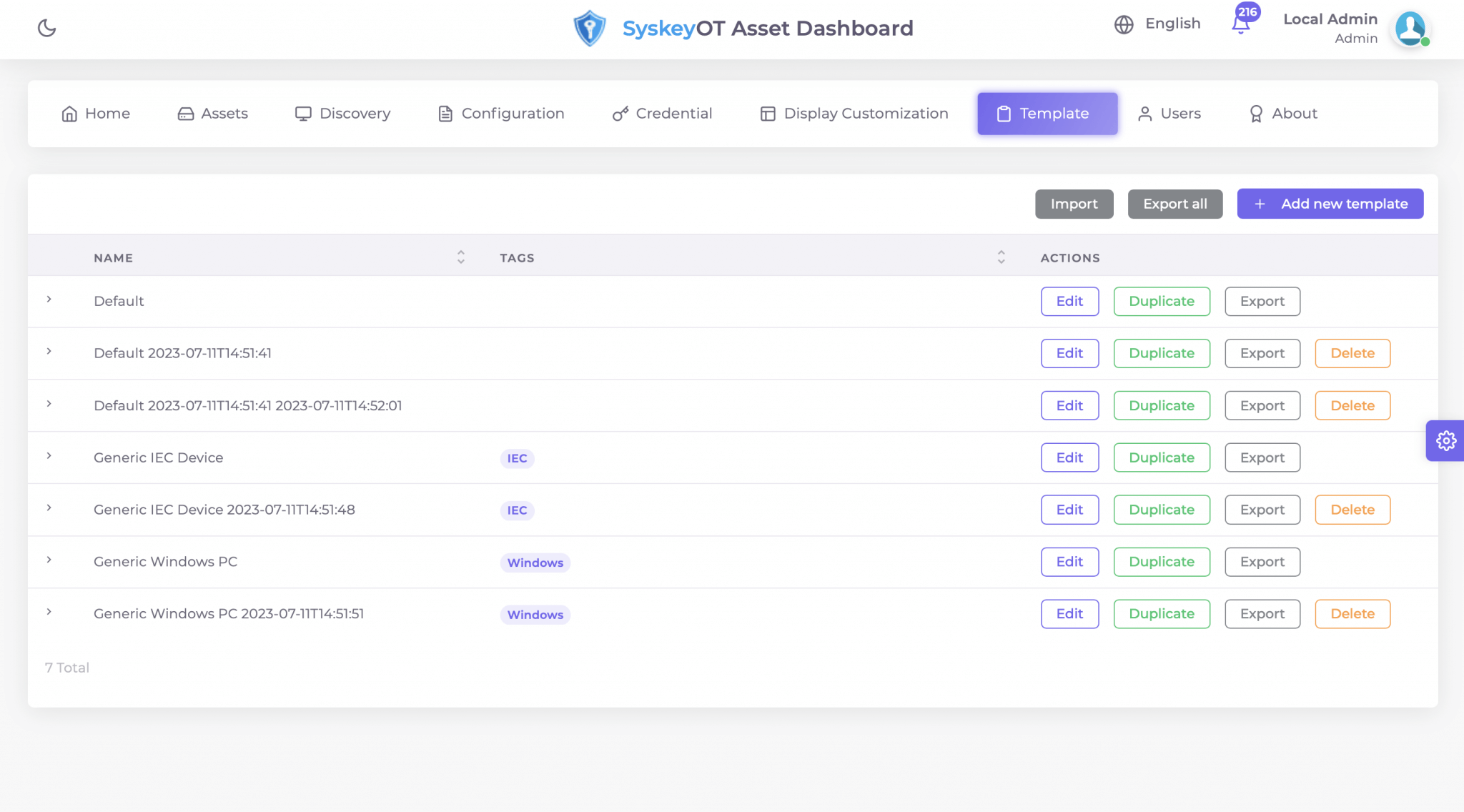The width and height of the screenshot is (1464, 812).
Task: Sort the table by Name column
Action: click(461, 257)
